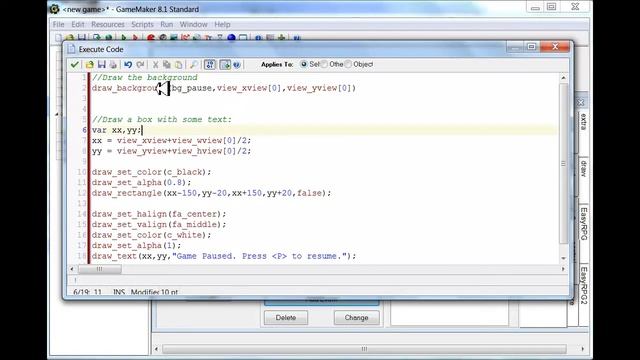Open the code editor help icon
The width and height of the screenshot is (640, 360).
[237, 64]
